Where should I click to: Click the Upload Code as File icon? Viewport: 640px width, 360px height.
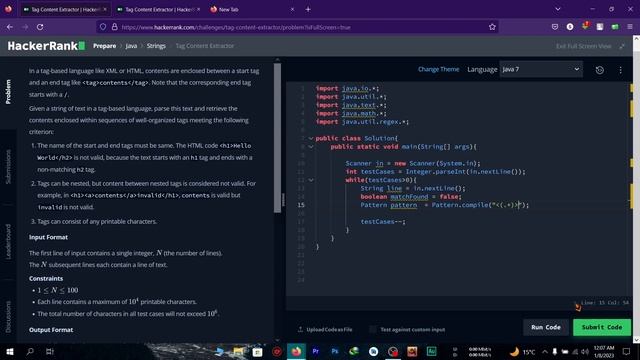[x=300, y=329]
